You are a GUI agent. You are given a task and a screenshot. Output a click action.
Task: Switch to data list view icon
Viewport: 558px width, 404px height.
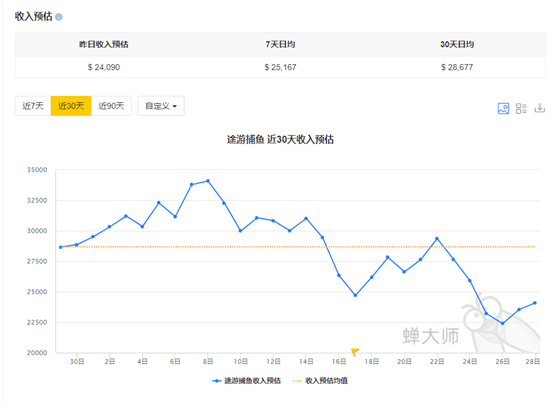pos(521,108)
